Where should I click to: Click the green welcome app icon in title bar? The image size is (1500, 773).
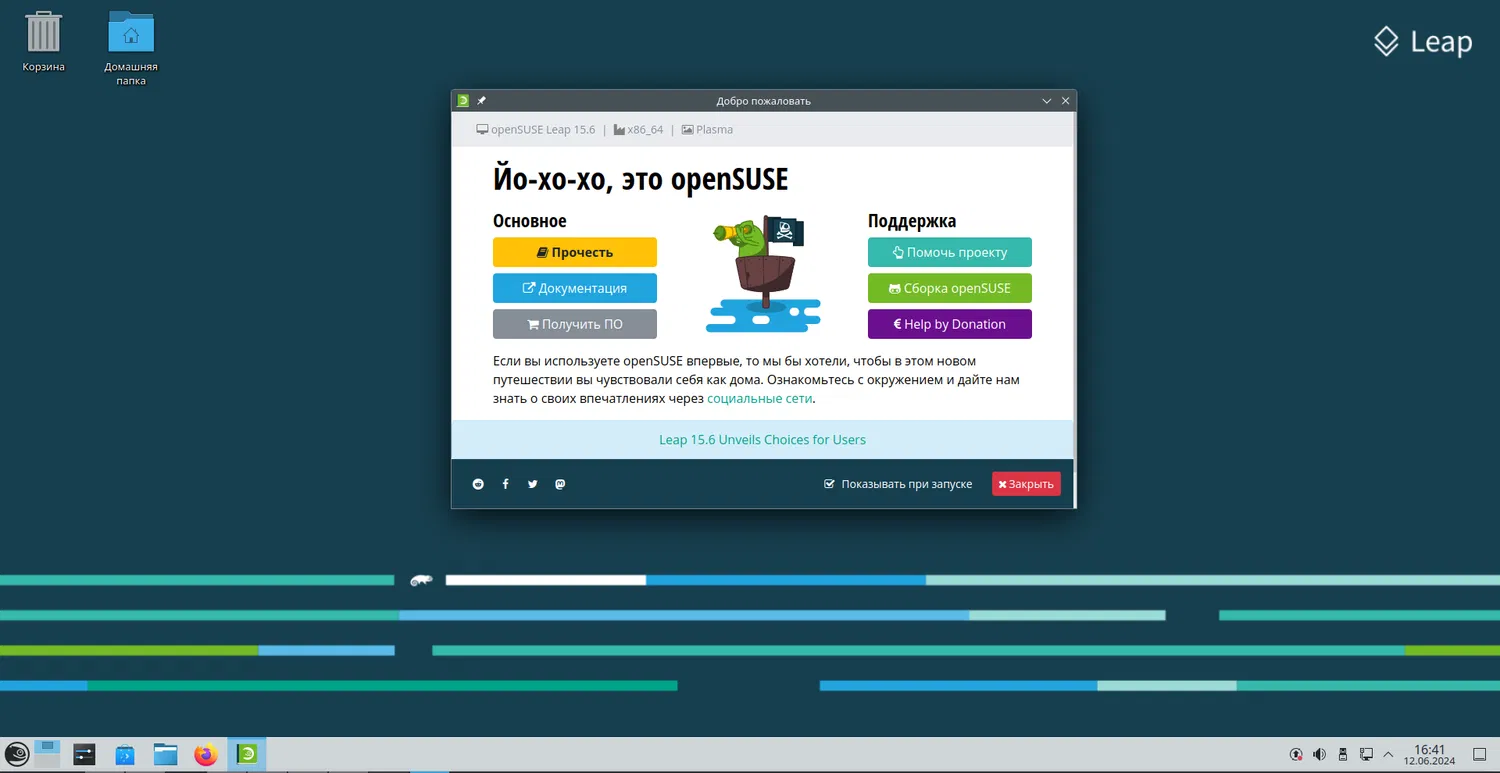[x=463, y=101]
